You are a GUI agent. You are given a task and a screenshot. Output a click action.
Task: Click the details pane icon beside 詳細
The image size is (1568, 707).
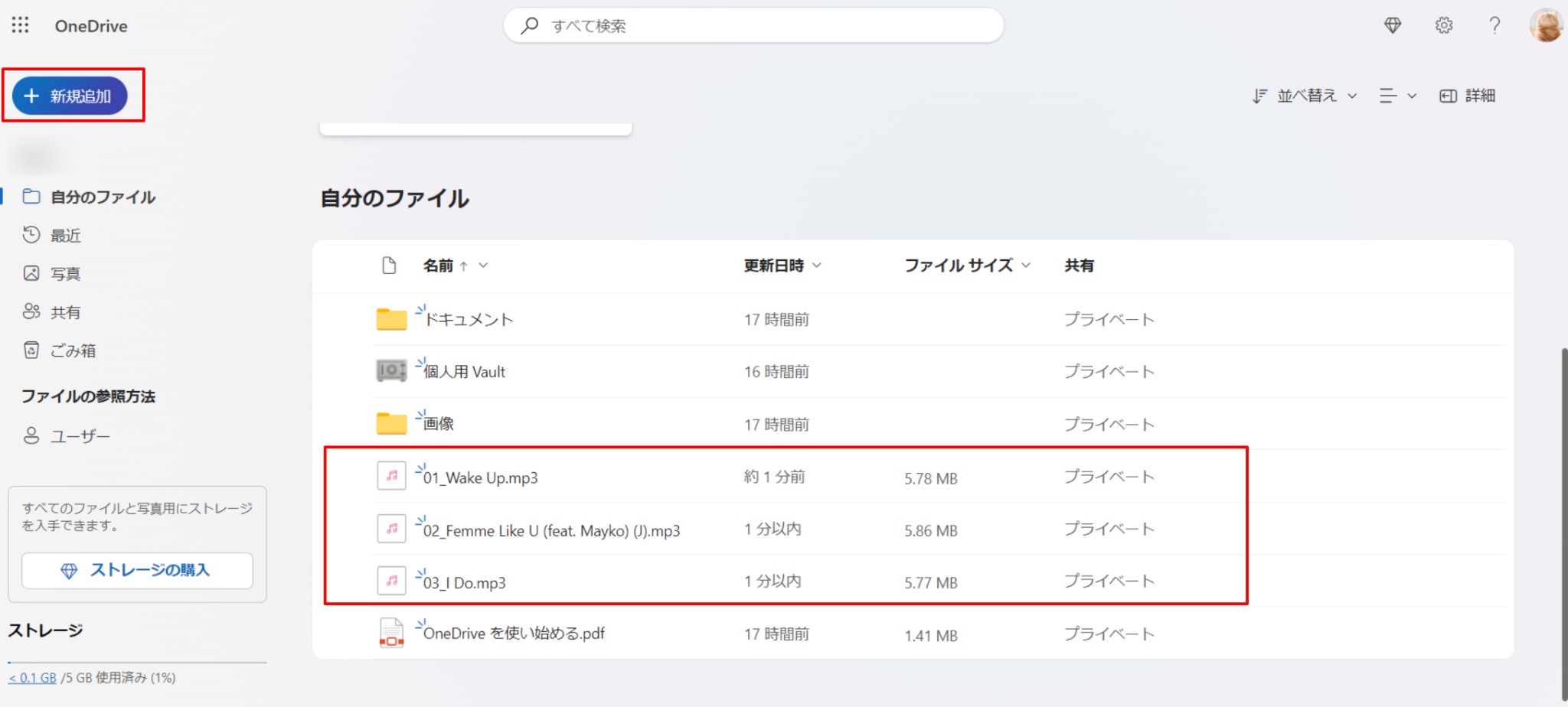point(1448,96)
